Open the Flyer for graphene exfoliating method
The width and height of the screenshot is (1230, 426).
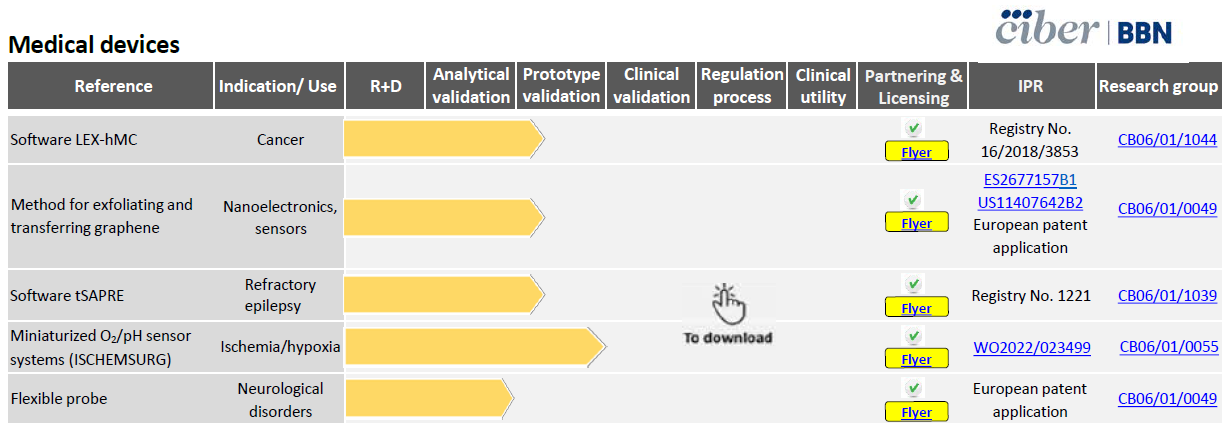coord(916,223)
